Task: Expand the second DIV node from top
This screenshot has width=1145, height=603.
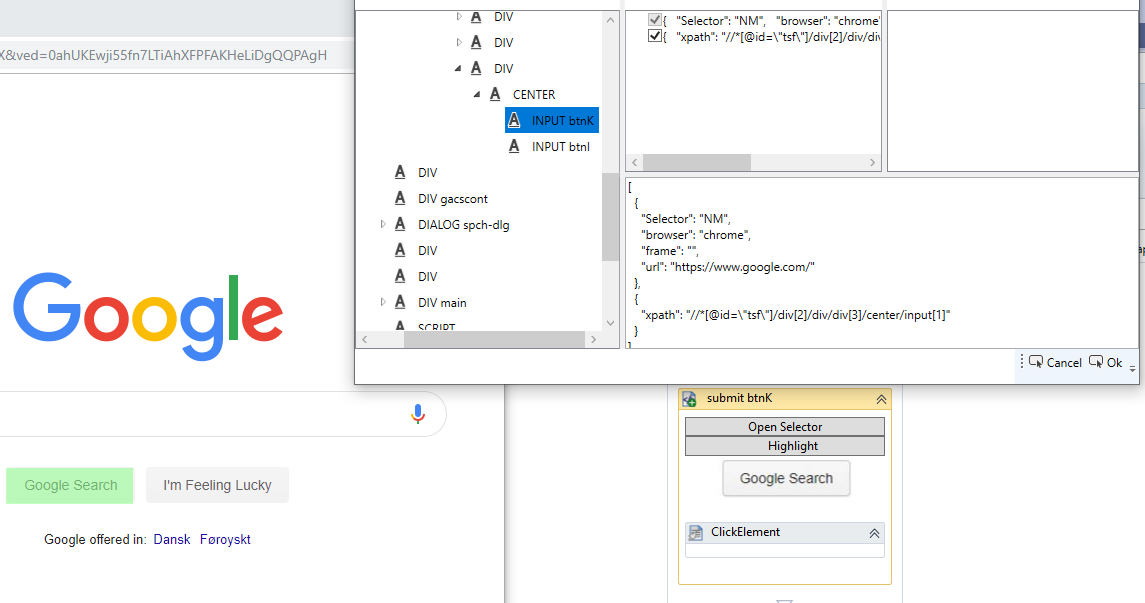Action: coord(459,42)
